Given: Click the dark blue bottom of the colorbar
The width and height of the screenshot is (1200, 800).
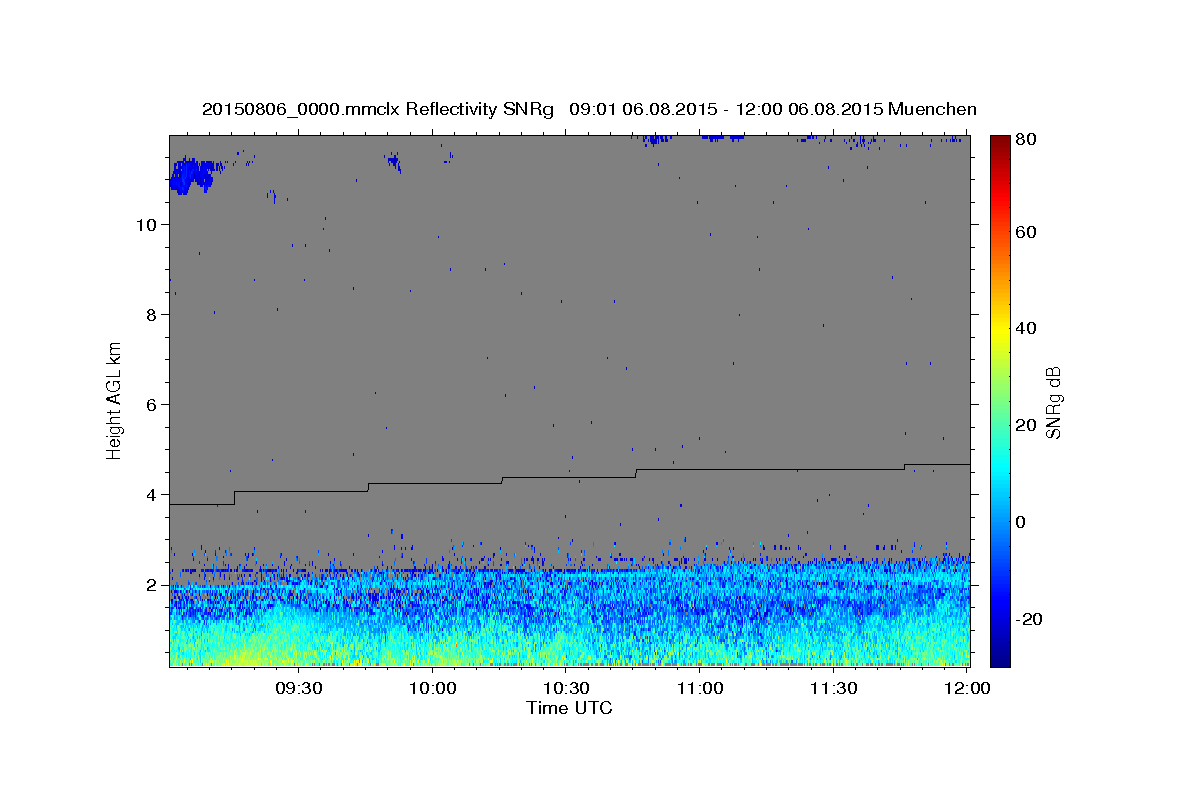Looking at the screenshot, I should click(x=999, y=657).
